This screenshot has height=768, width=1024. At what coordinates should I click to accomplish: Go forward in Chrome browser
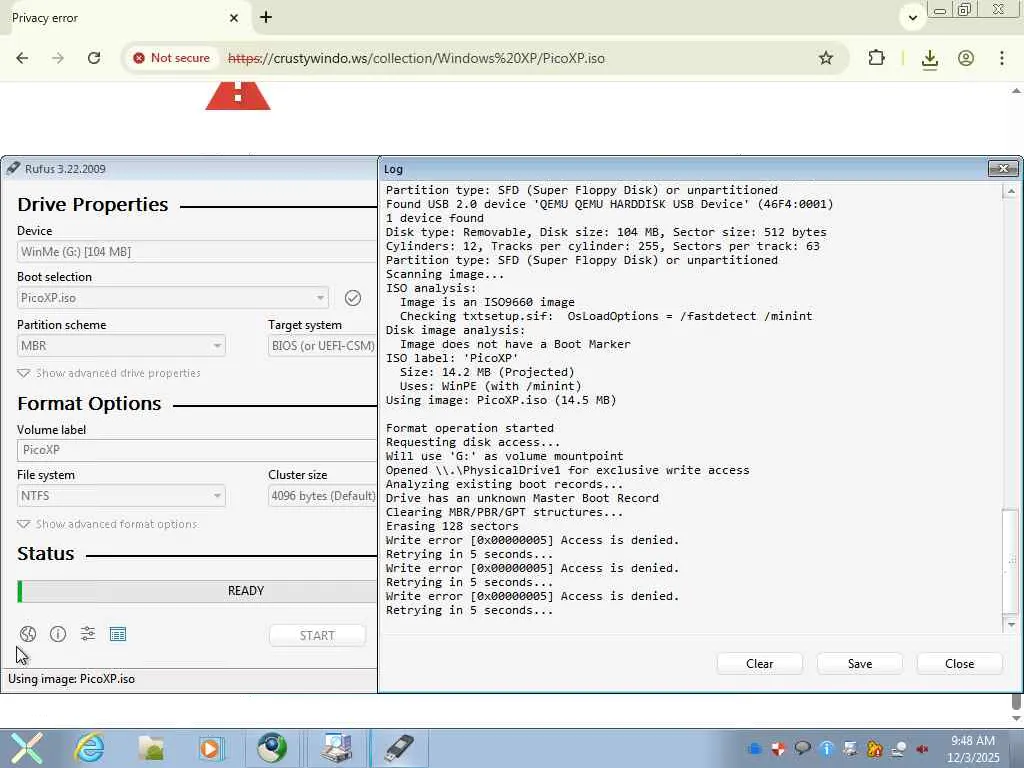tap(58, 58)
